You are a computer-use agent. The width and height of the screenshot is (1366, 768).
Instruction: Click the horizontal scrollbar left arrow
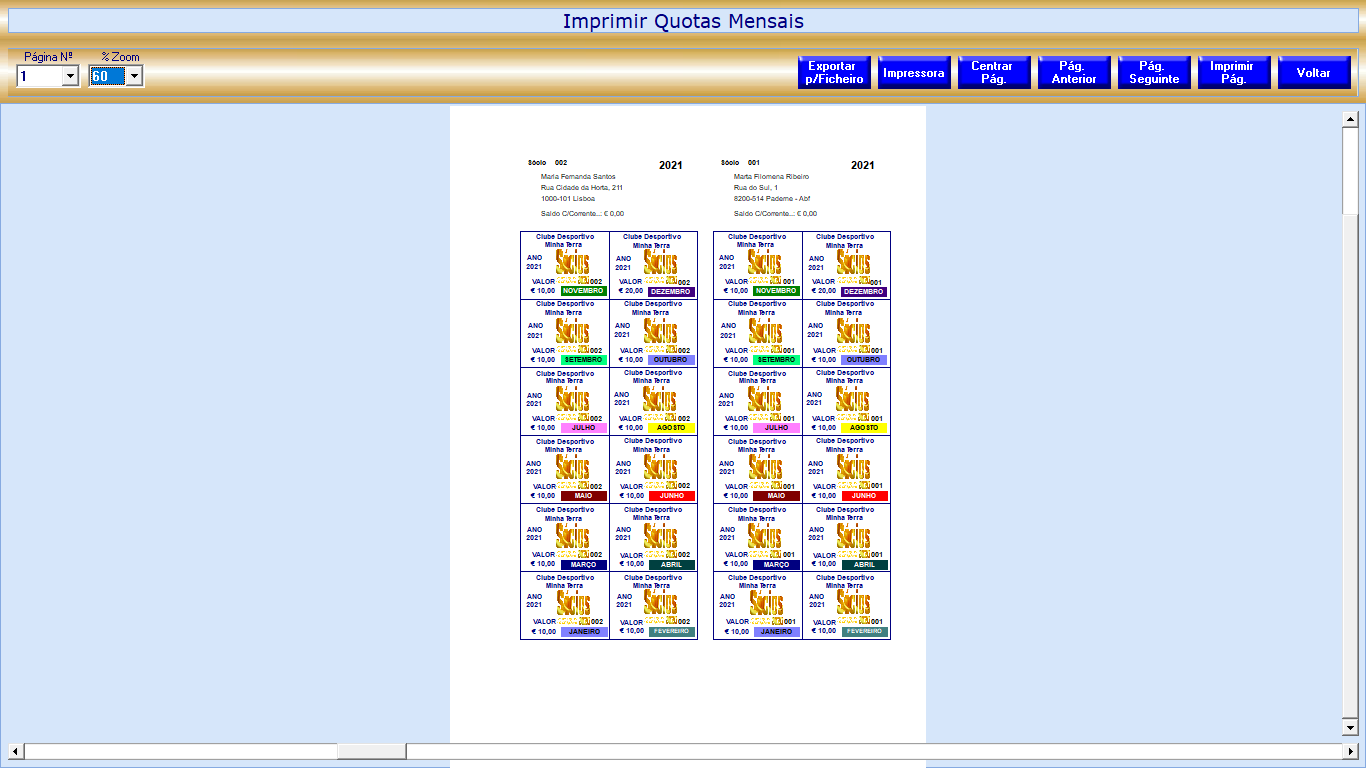click(x=15, y=751)
